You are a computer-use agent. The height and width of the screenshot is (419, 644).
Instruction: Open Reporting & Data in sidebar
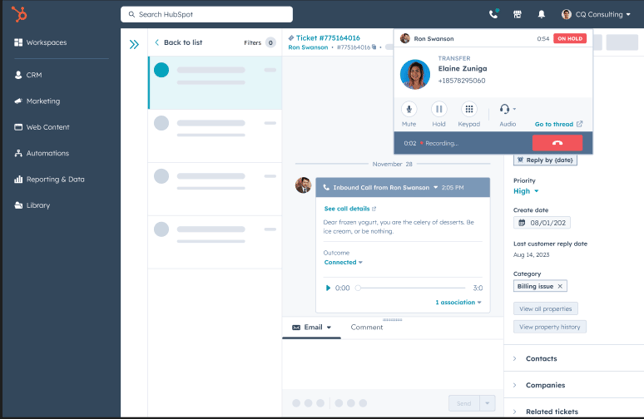[55, 179]
